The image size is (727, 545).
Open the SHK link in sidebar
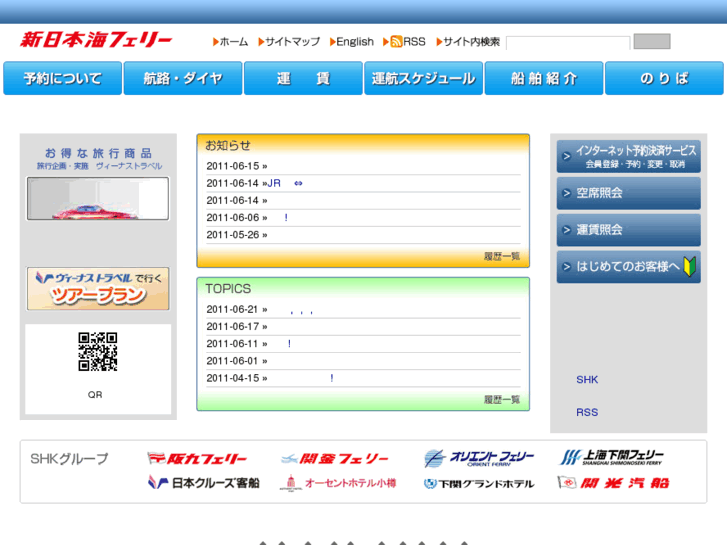[x=587, y=380]
